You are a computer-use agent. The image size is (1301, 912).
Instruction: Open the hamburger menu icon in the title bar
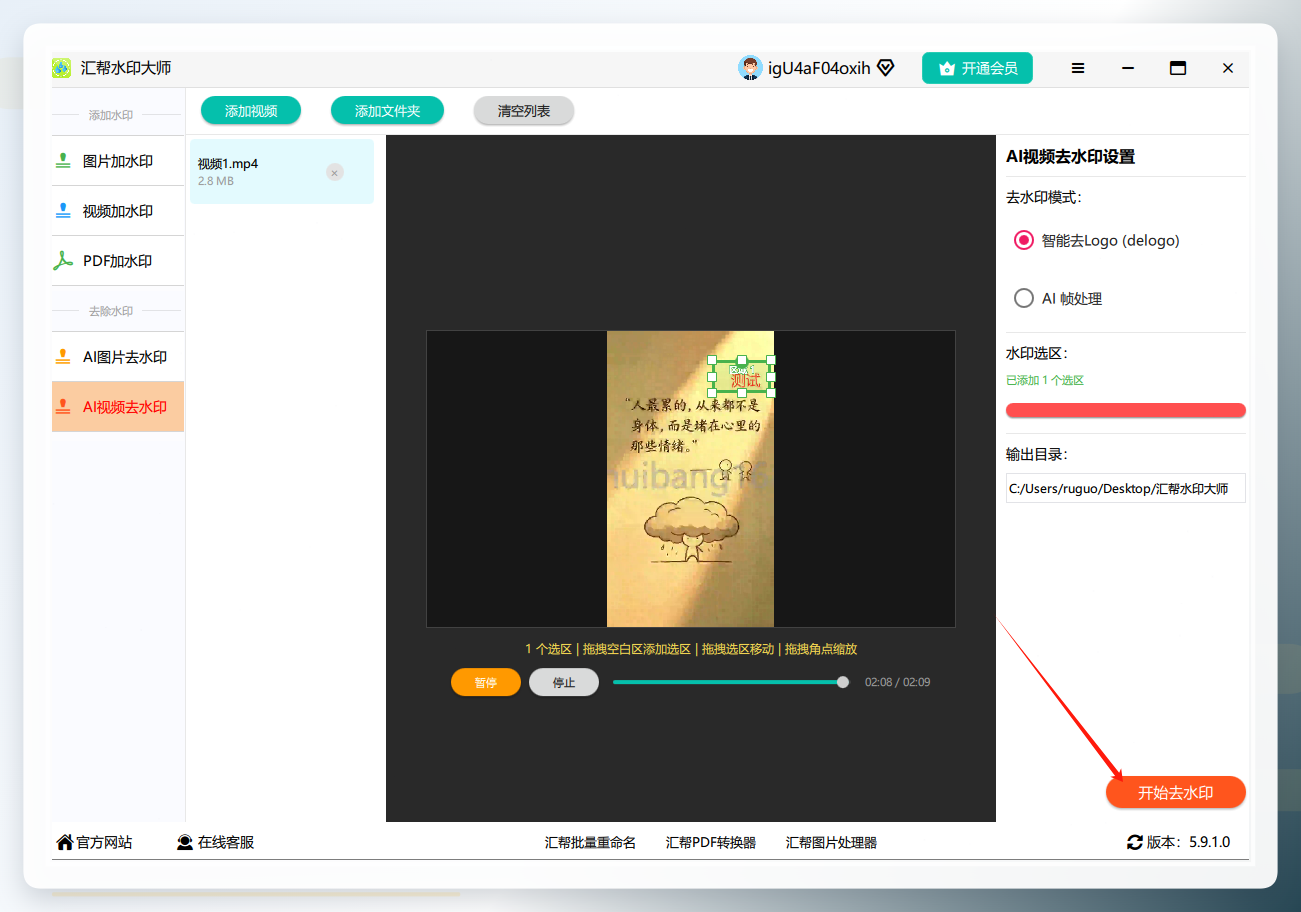point(1078,68)
